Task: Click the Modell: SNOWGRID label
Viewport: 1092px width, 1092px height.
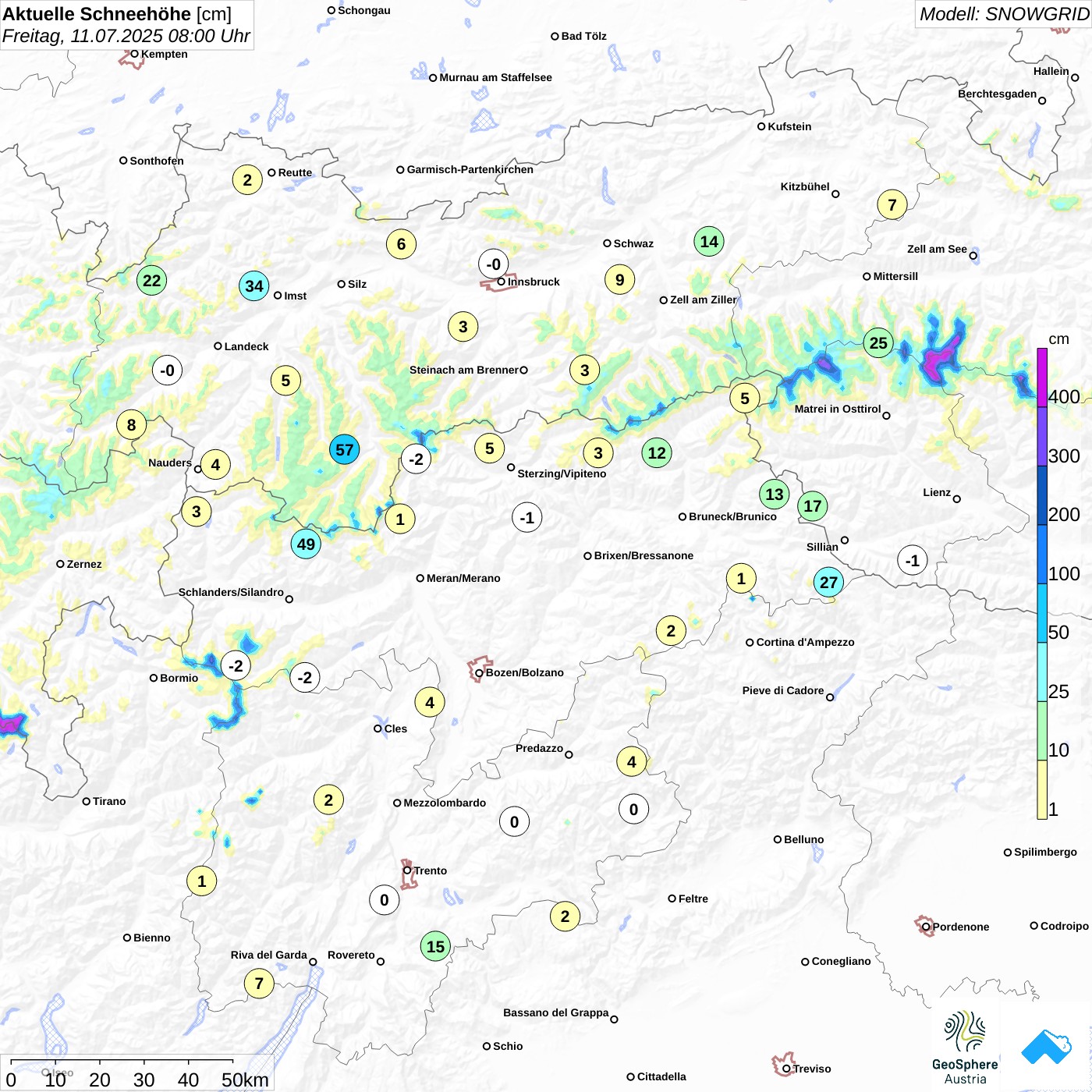Action: [1003, 14]
